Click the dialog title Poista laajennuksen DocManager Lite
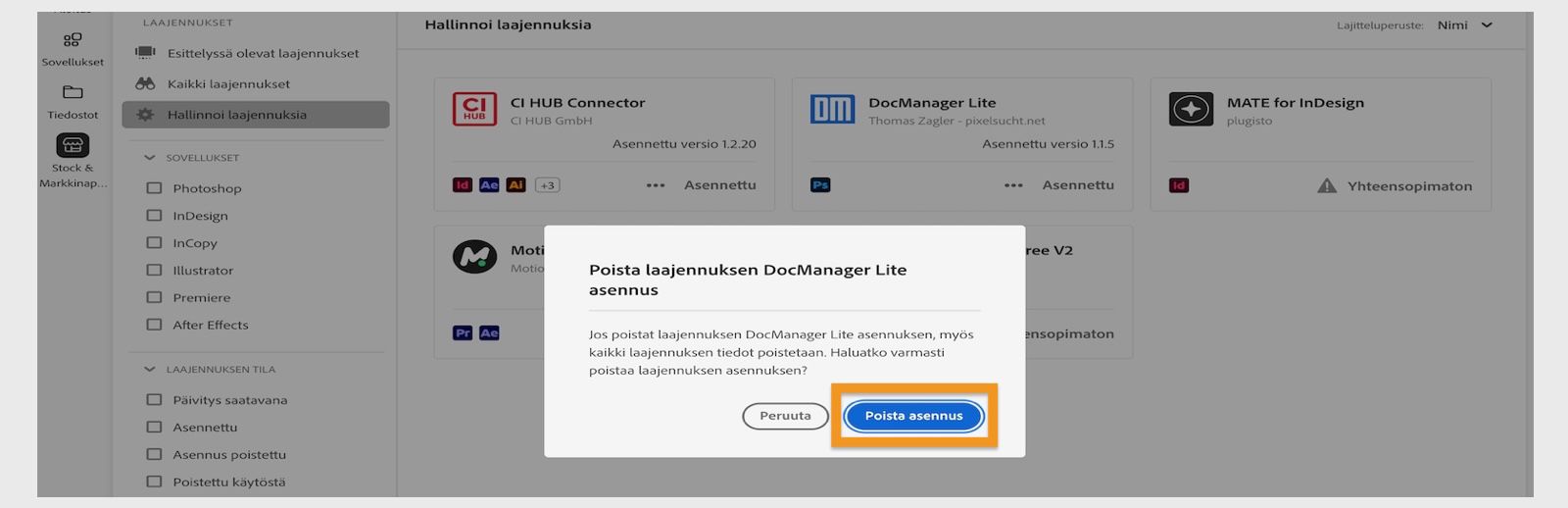The image size is (1568, 508). click(748, 279)
